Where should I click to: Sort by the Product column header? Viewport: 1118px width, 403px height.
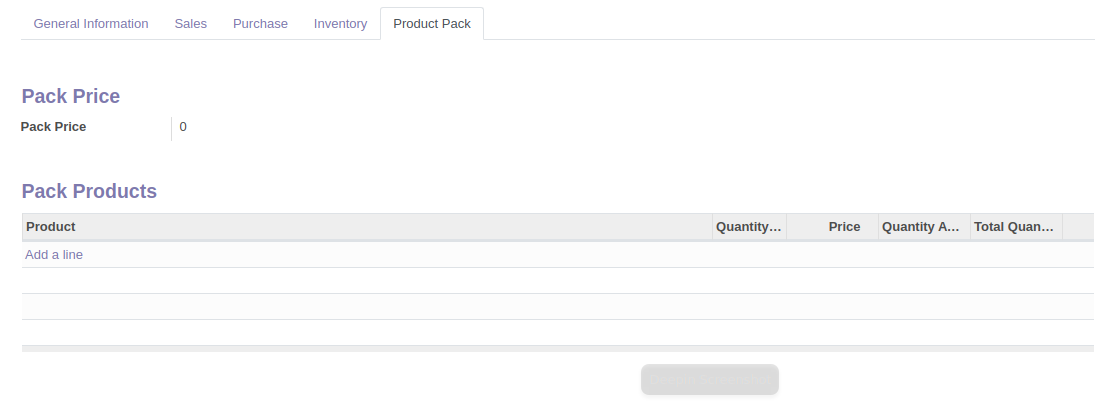[x=367, y=227]
